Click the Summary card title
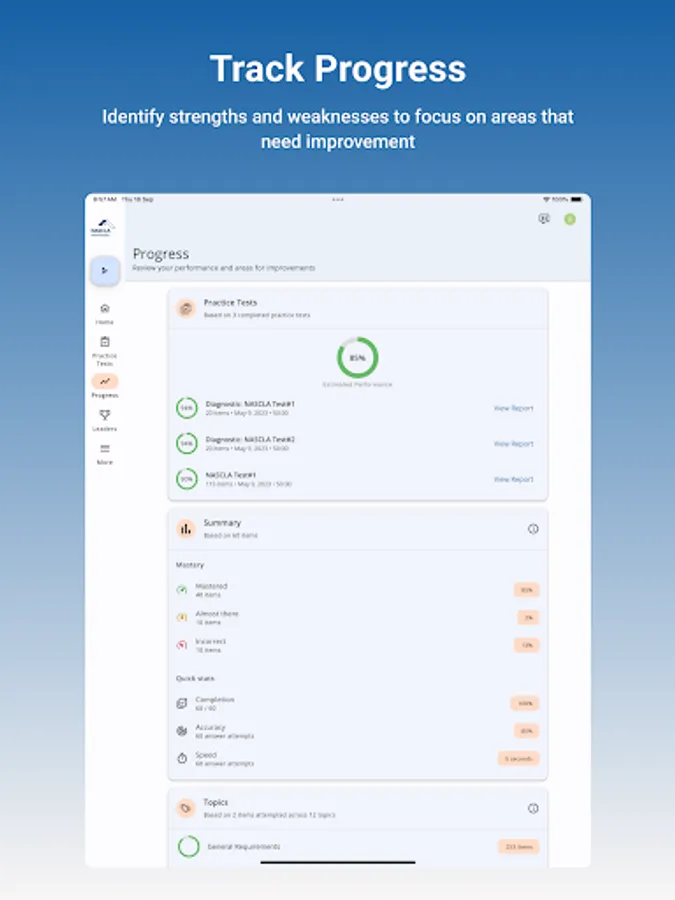 (x=222, y=523)
